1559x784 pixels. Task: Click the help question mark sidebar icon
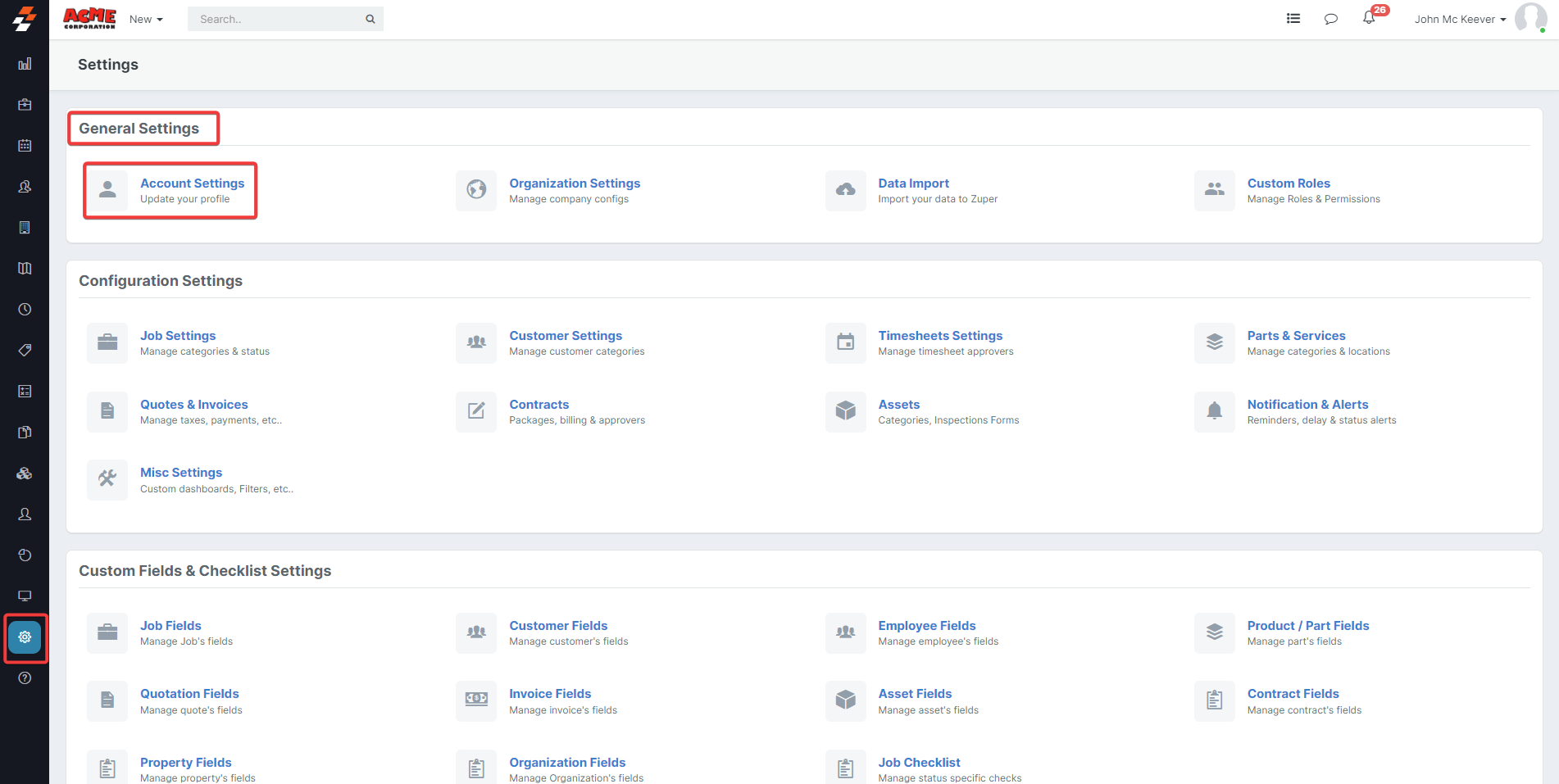click(x=25, y=678)
